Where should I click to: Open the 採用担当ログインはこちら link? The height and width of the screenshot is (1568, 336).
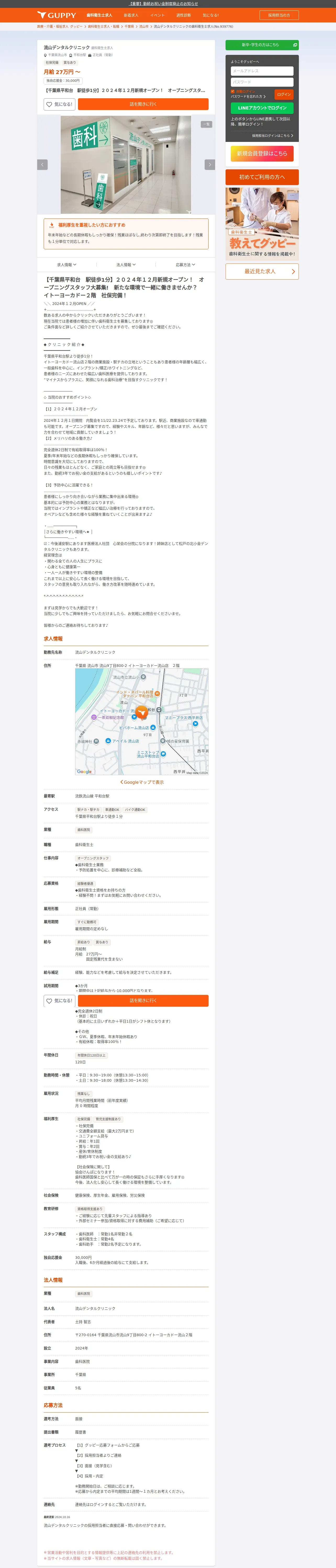tap(273, 136)
